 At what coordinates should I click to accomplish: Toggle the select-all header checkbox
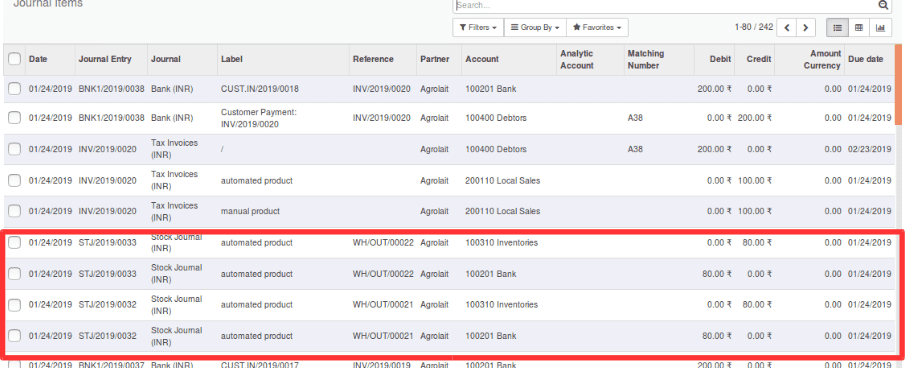coord(15,59)
